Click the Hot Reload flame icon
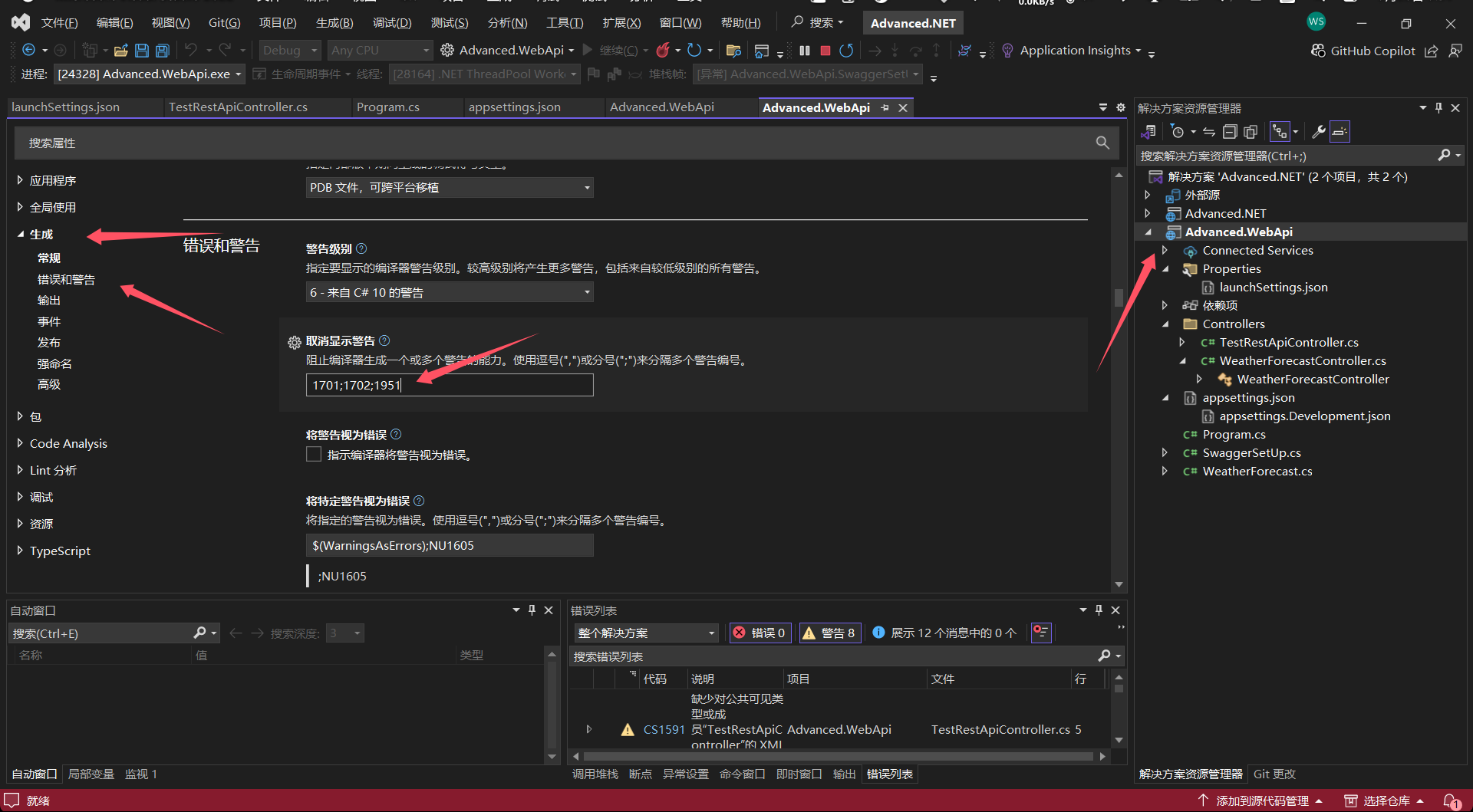The height and width of the screenshot is (812, 1473). (663, 51)
